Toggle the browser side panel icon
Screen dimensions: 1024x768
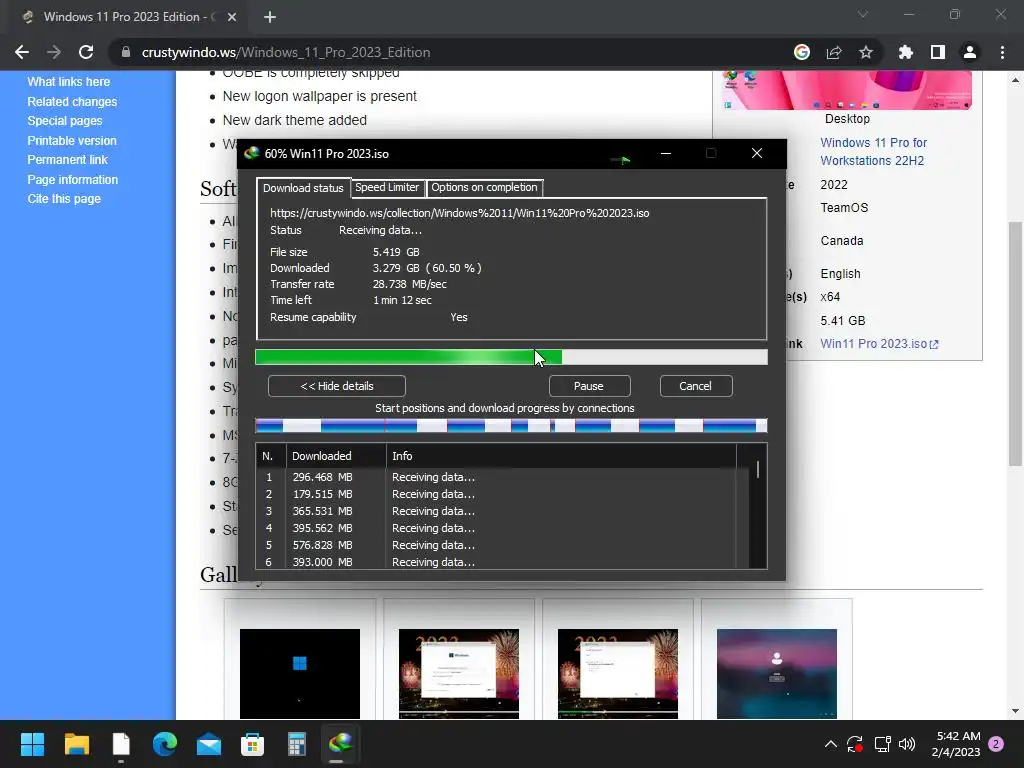pyautogui.click(x=938, y=52)
